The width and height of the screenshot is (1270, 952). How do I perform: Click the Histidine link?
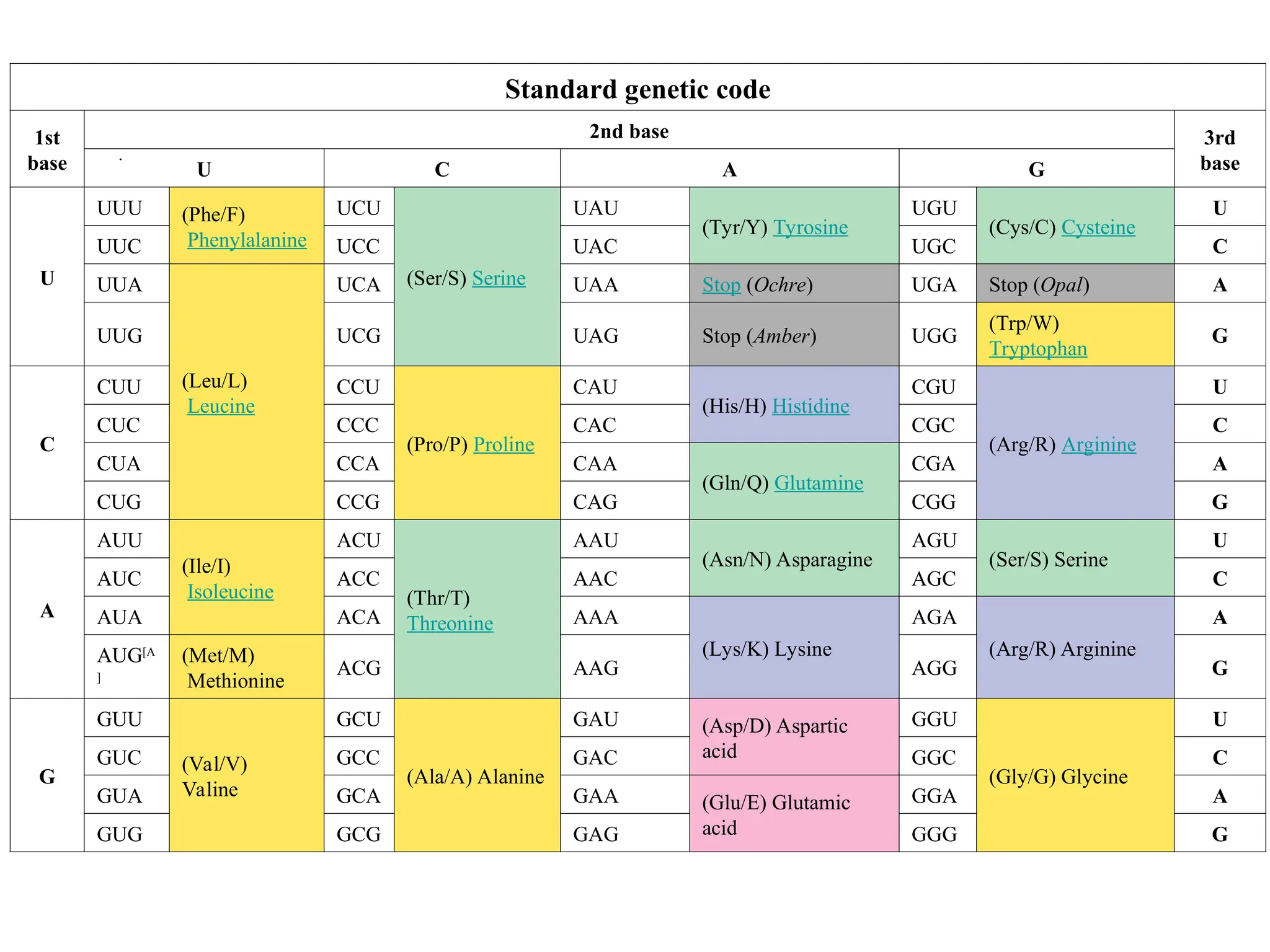[810, 407]
